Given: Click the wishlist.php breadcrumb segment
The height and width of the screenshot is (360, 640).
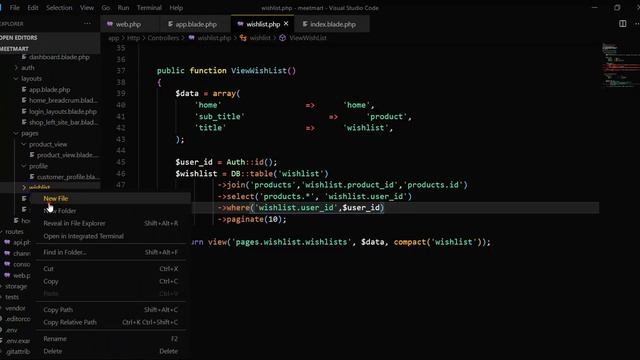Looking at the screenshot, I should click(x=214, y=38).
